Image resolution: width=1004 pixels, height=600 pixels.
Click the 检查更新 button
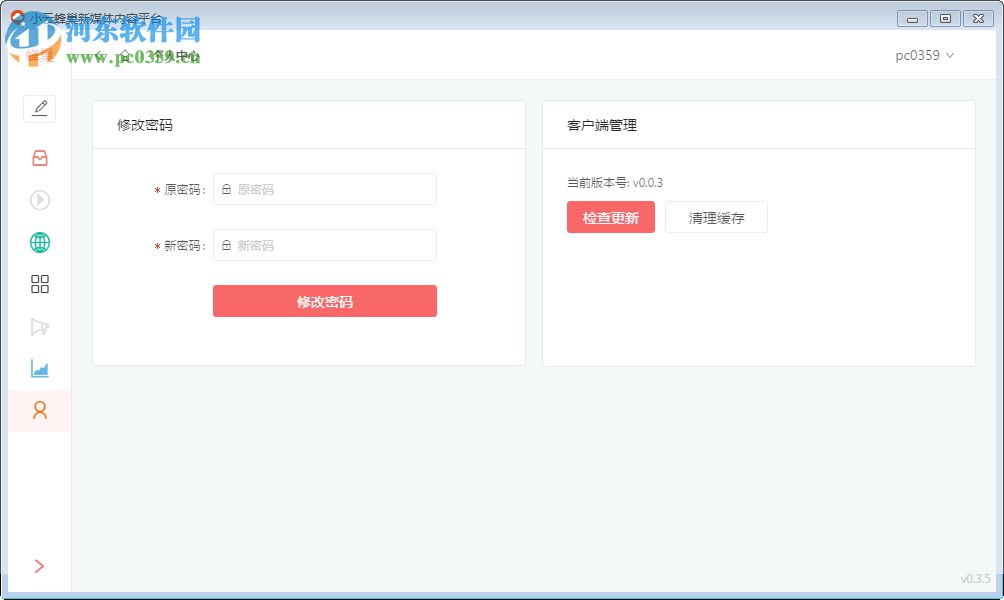pyautogui.click(x=610, y=217)
